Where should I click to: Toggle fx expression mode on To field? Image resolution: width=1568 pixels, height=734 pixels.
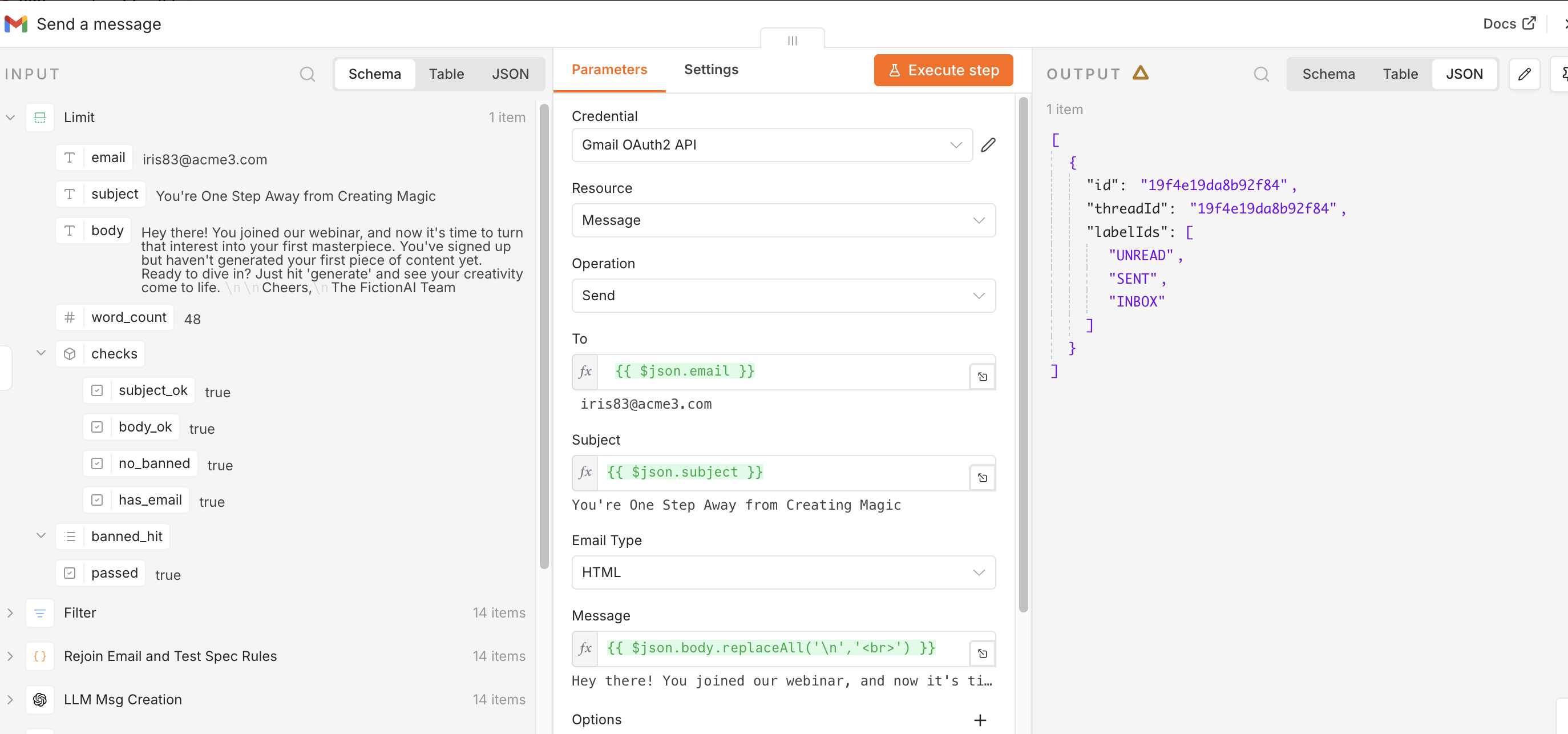pos(585,372)
